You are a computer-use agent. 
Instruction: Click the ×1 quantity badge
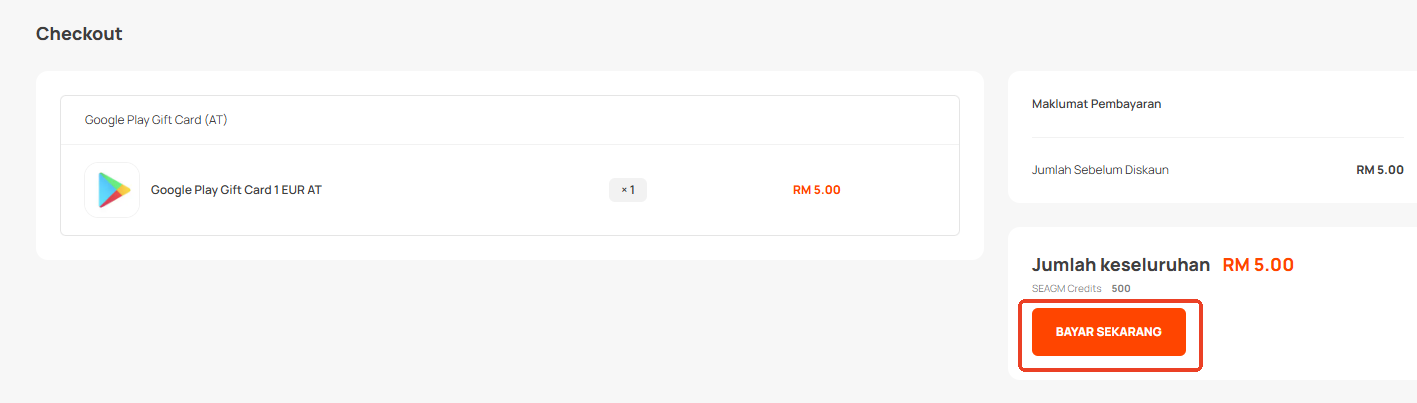(x=628, y=190)
